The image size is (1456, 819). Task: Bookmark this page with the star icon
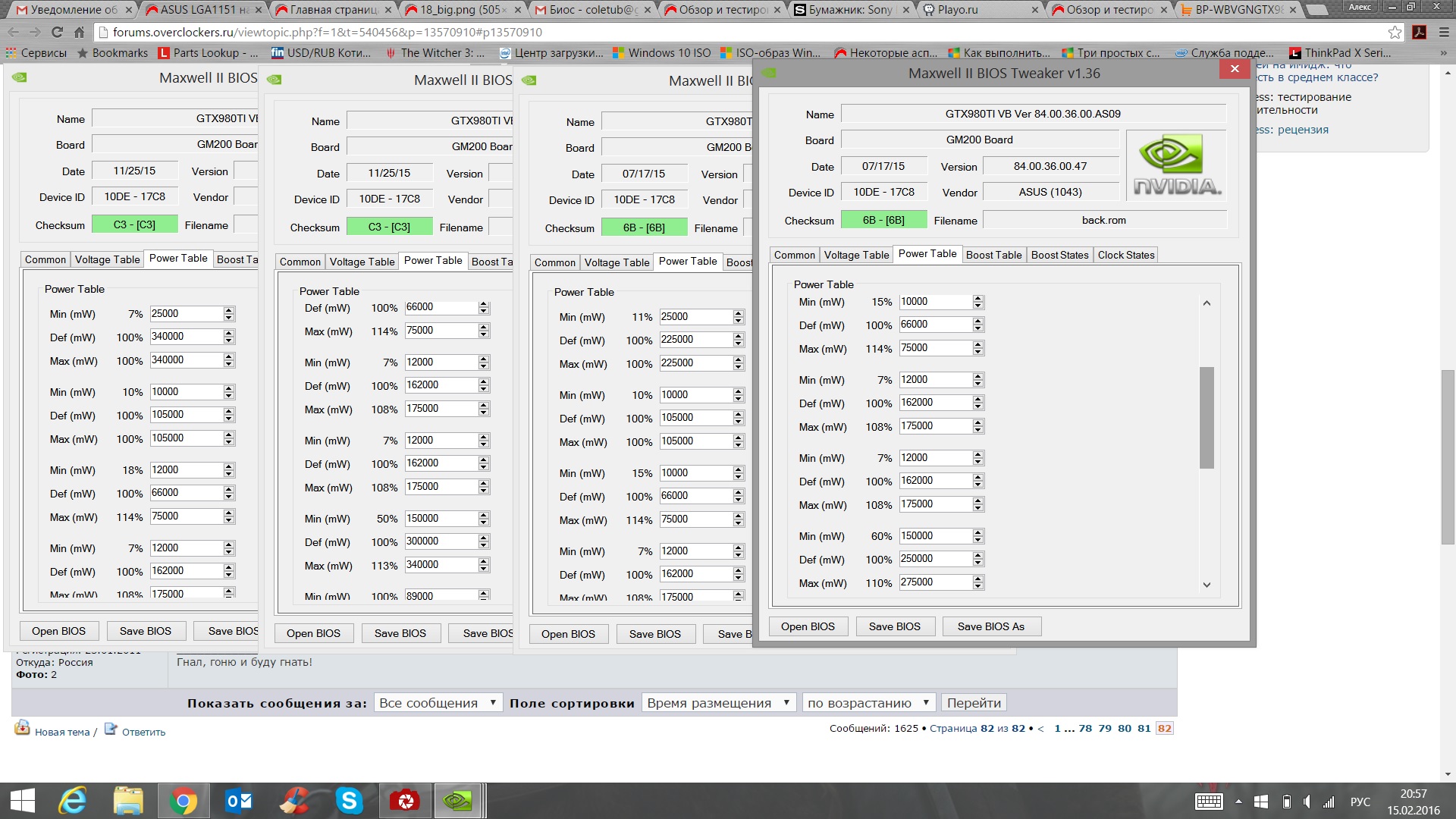click(x=1395, y=33)
